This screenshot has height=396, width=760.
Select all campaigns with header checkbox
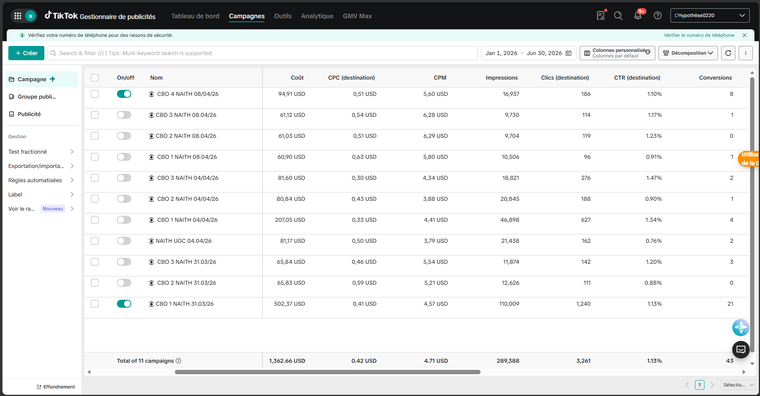[x=95, y=78]
